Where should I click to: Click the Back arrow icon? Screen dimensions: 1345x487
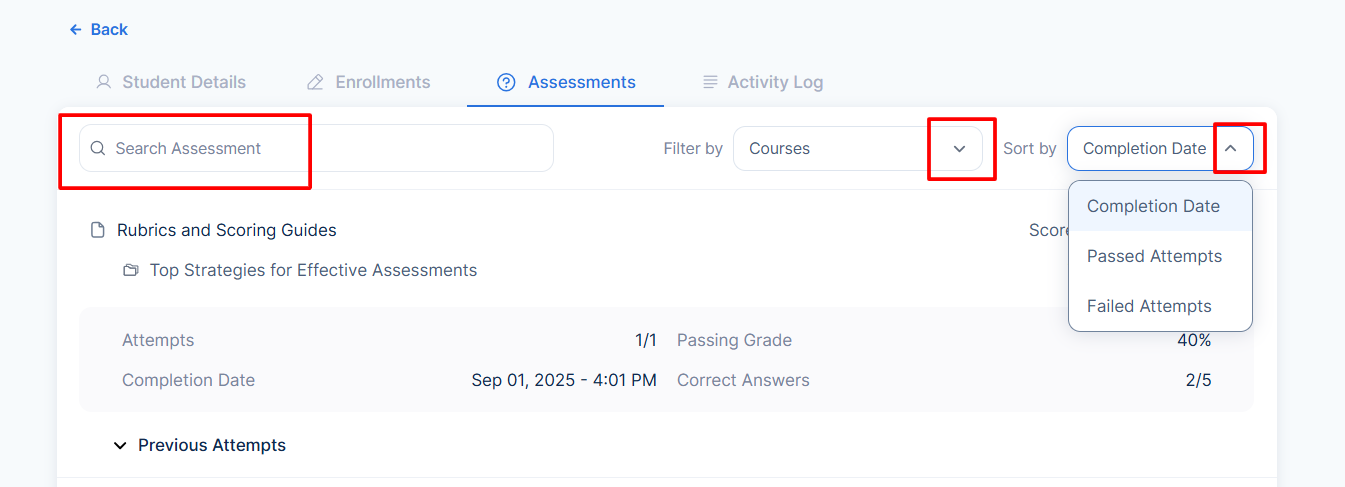pyautogui.click(x=75, y=30)
